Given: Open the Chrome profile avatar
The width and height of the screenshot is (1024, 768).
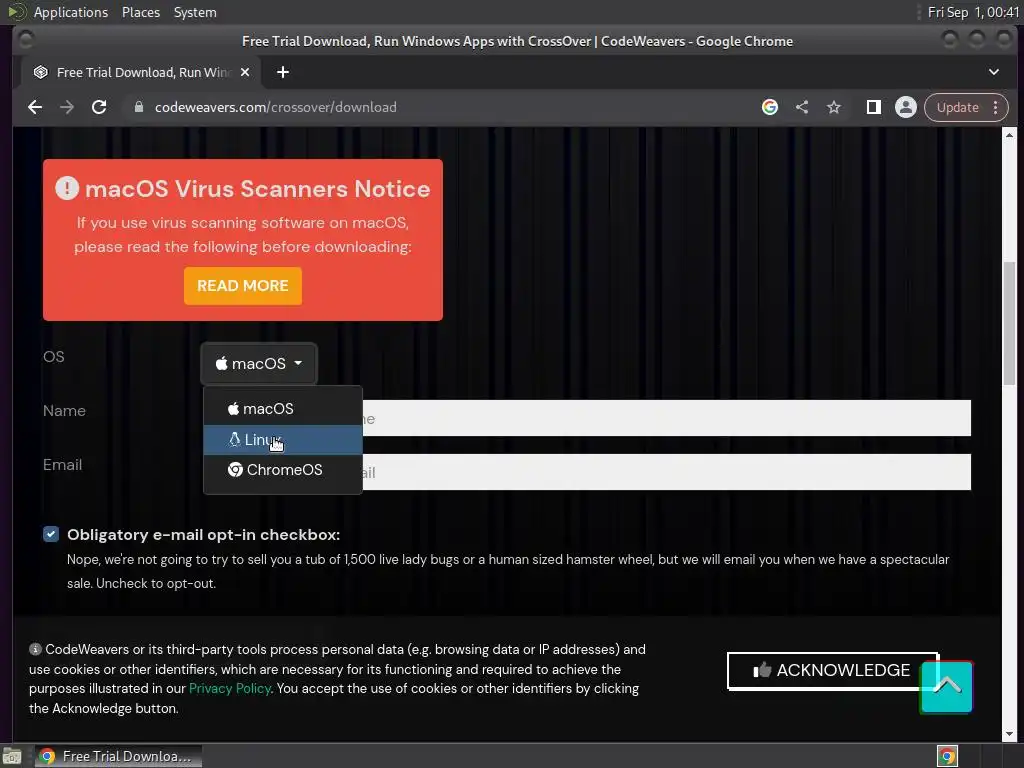Looking at the screenshot, I should pyautogui.click(x=906, y=107).
